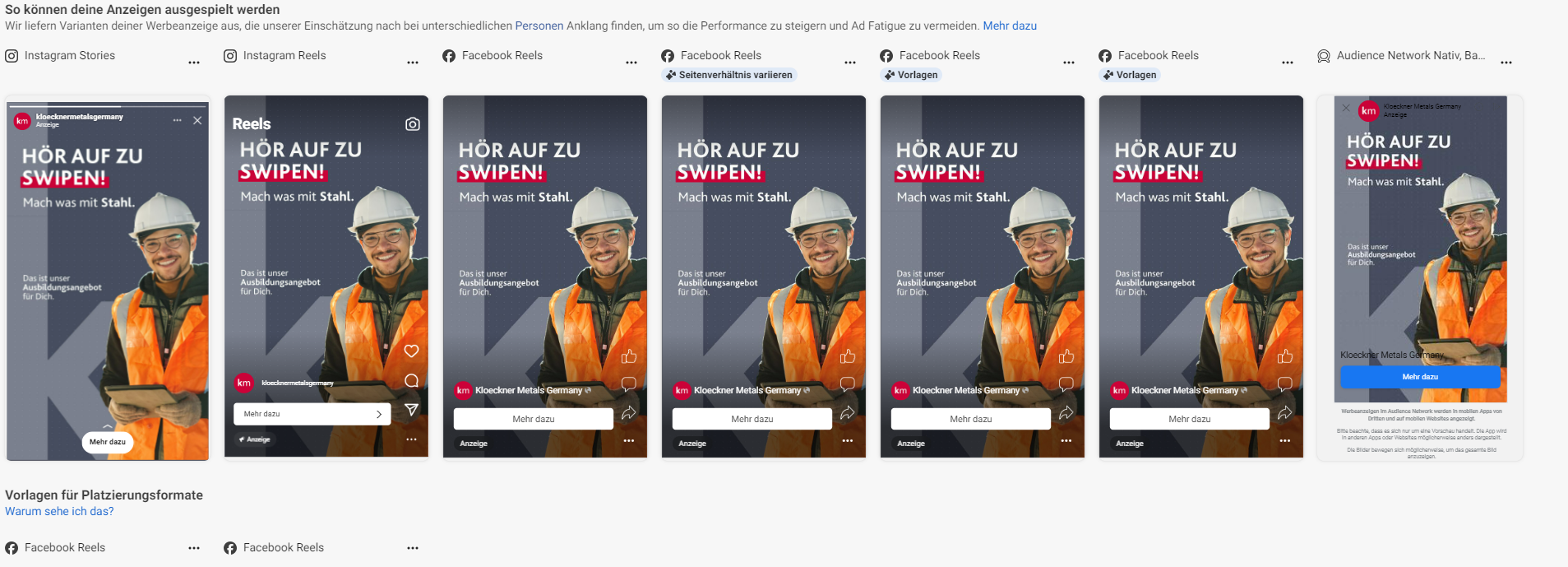Open options menu for Instagram Stories placement

click(194, 63)
